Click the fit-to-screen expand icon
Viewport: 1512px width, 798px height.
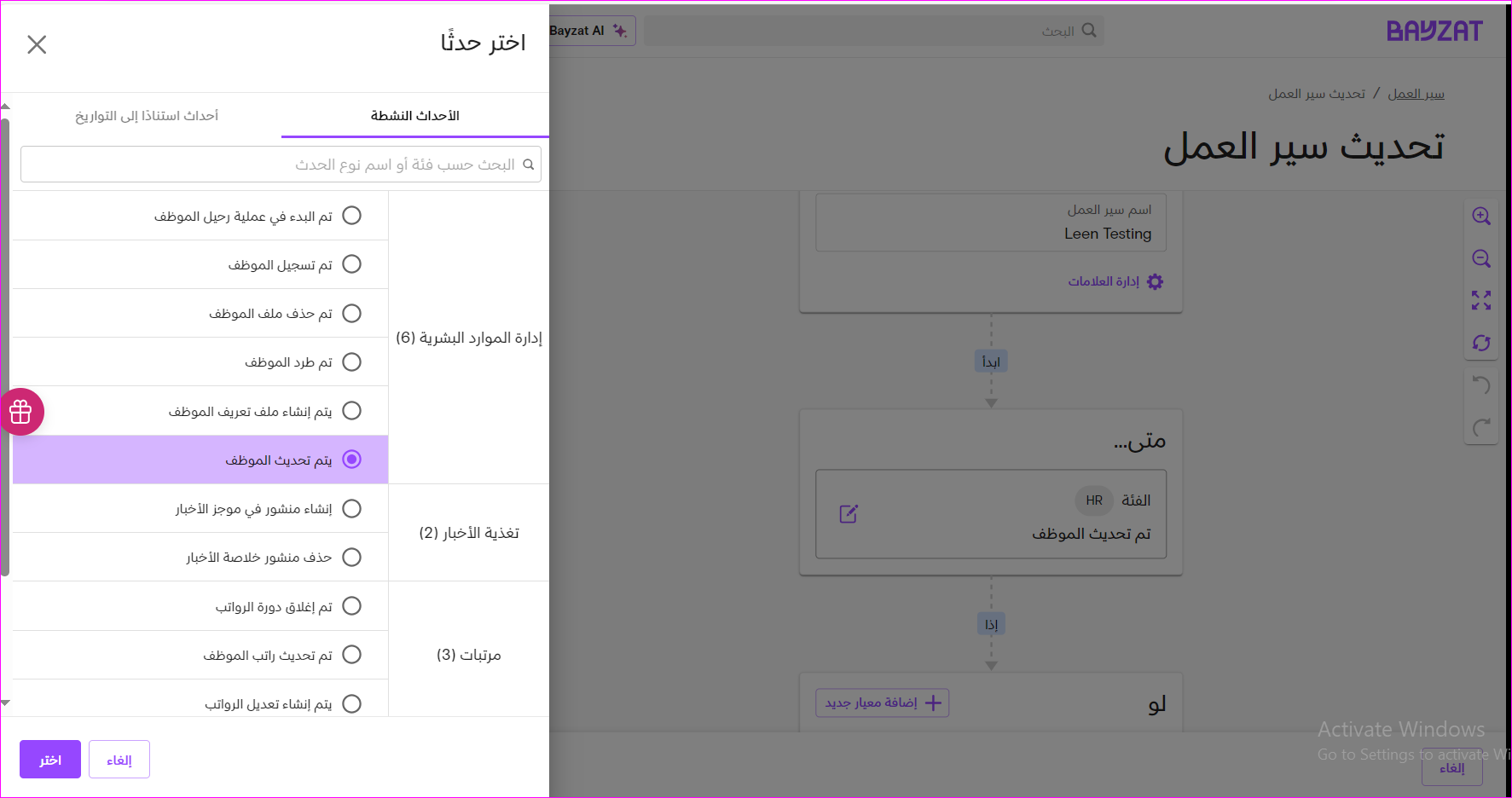point(1481,300)
